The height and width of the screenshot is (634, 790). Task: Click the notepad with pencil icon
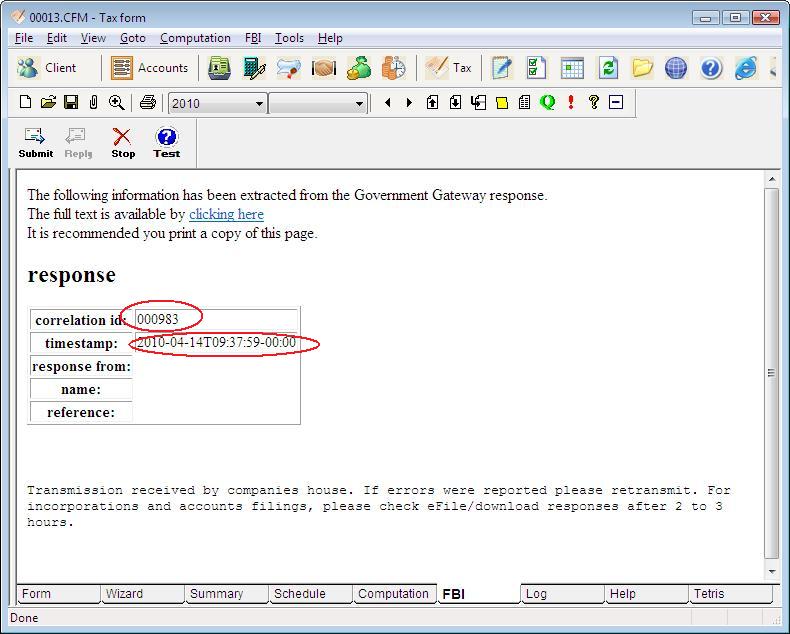[502, 68]
